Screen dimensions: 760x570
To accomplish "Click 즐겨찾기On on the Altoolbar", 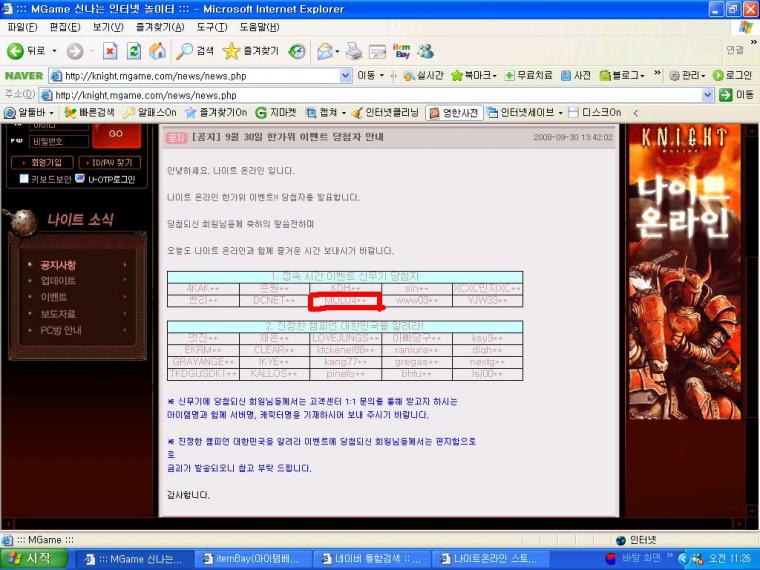I will 216,112.
